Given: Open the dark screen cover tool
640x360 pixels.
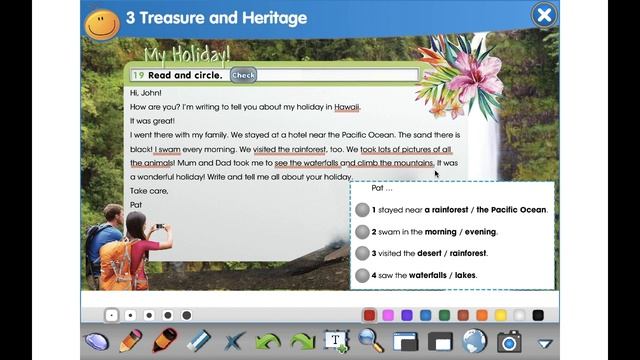Looking at the screenshot, I should click(x=440, y=341).
